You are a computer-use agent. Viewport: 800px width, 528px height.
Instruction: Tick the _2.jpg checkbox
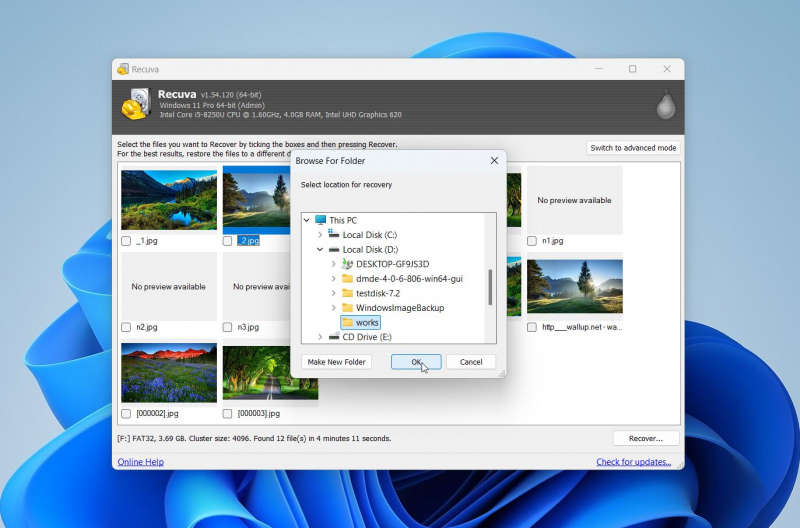tap(228, 241)
